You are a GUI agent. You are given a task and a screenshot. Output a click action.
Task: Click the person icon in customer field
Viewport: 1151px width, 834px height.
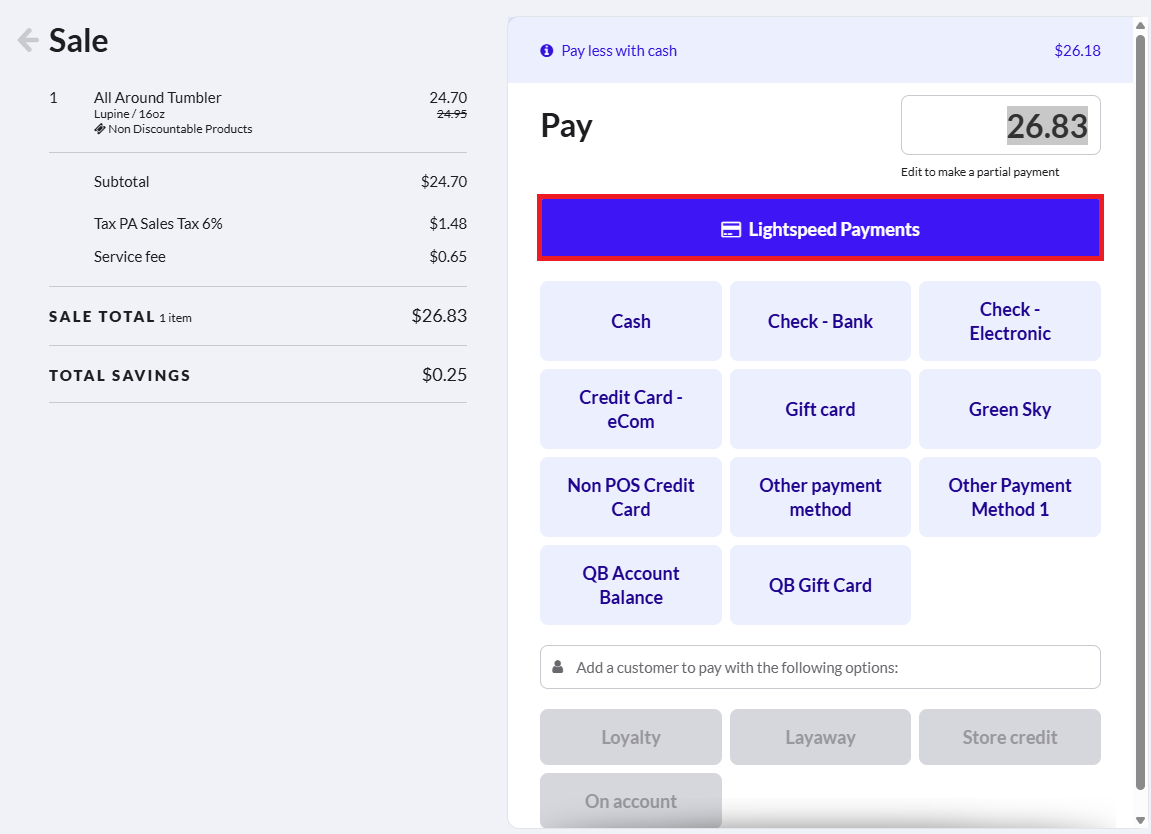coord(558,667)
